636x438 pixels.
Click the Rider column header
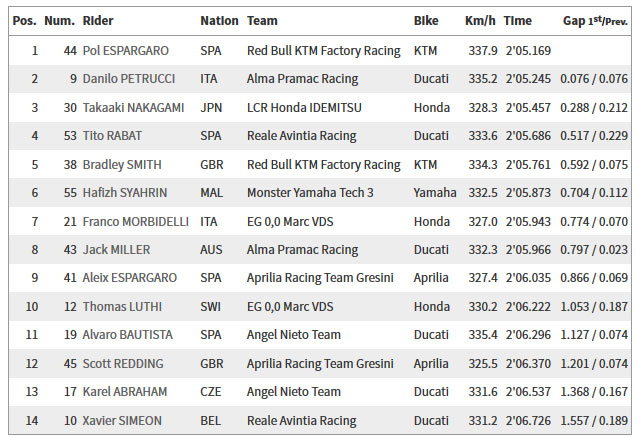[98, 21]
